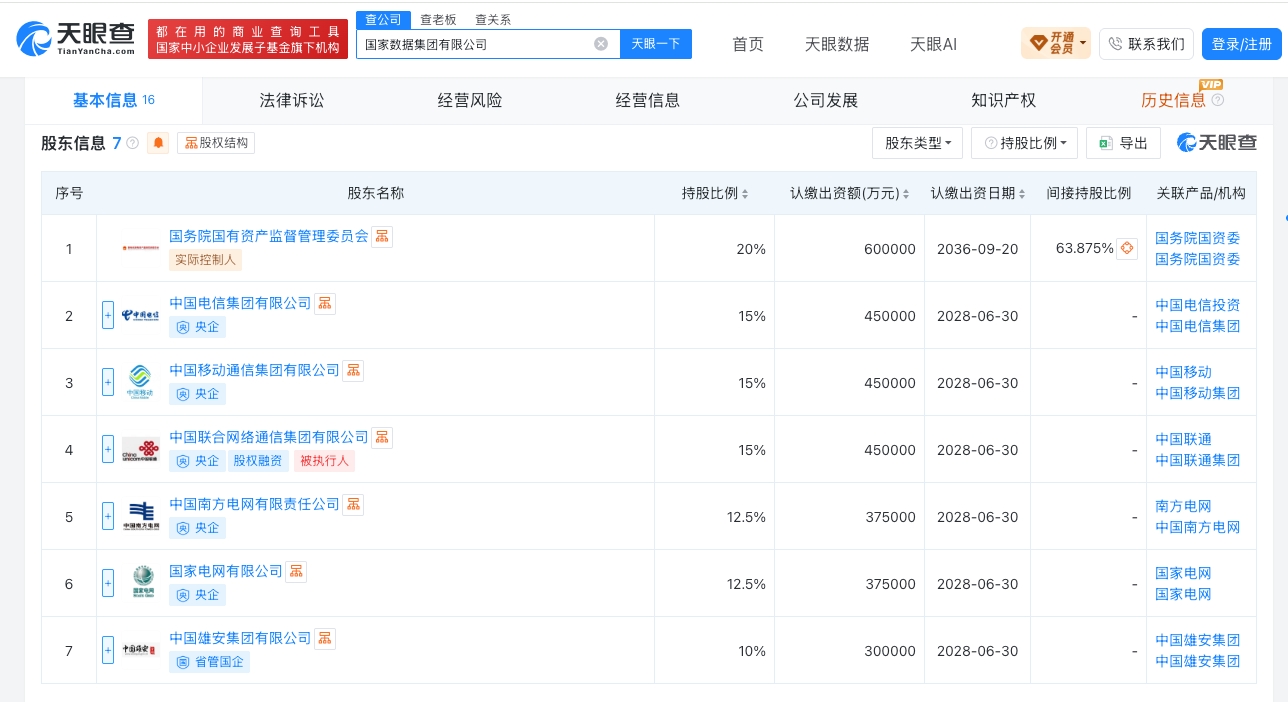Click the 联系我们 contact button
The width and height of the screenshot is (1288, 702).
click(x=1146, y=44)
